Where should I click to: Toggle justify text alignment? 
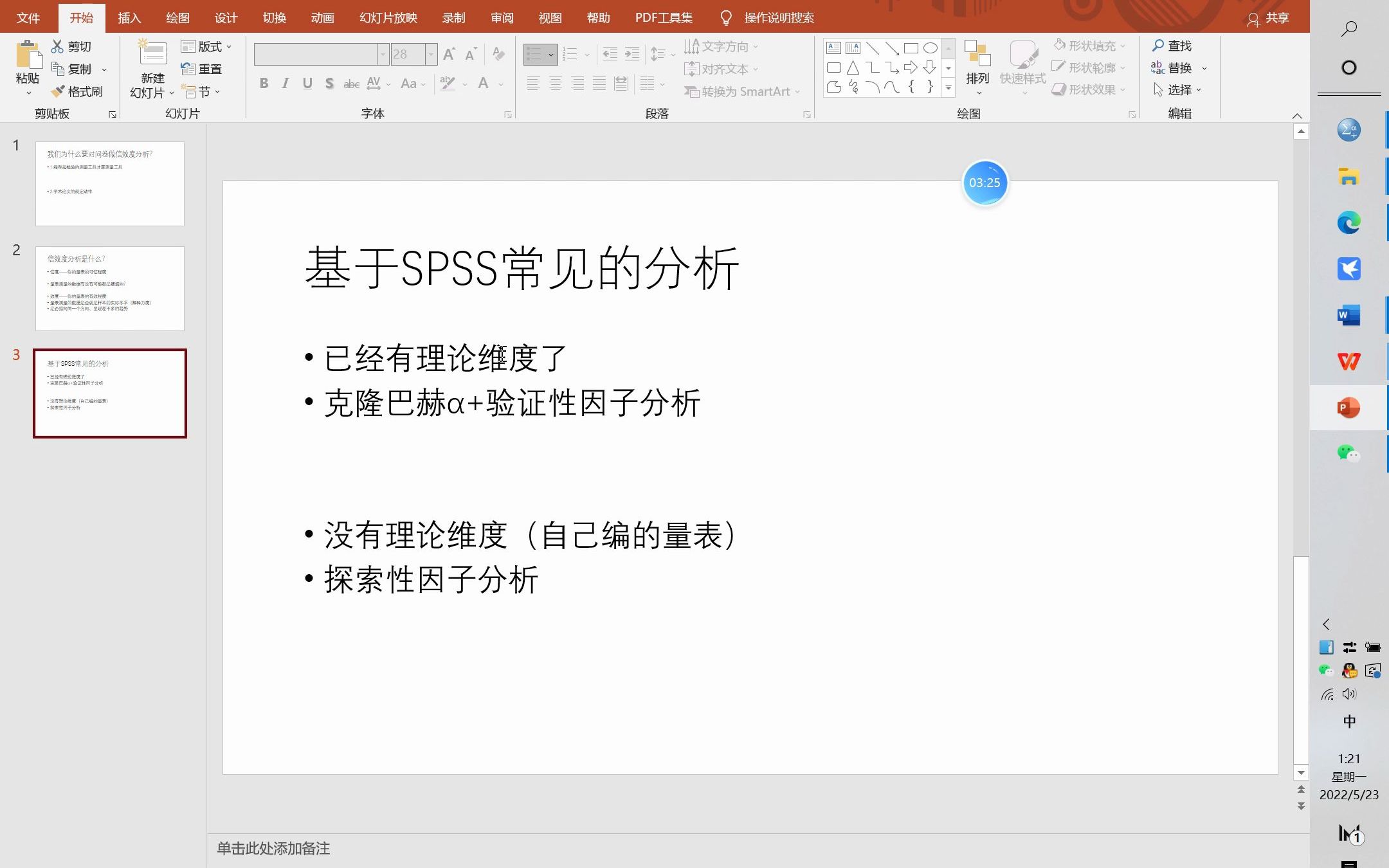click(599, 84)
